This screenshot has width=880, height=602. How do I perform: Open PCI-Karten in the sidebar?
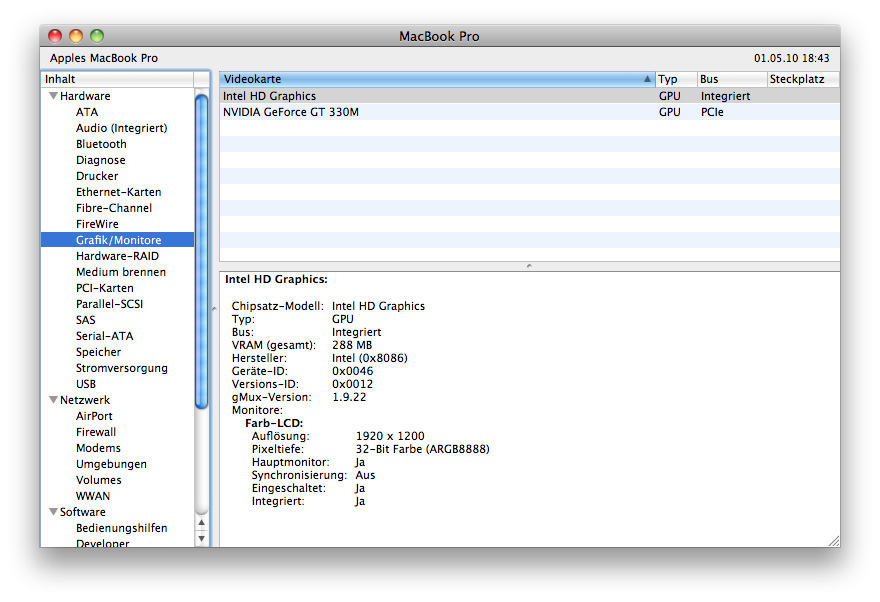click(104, 288)
